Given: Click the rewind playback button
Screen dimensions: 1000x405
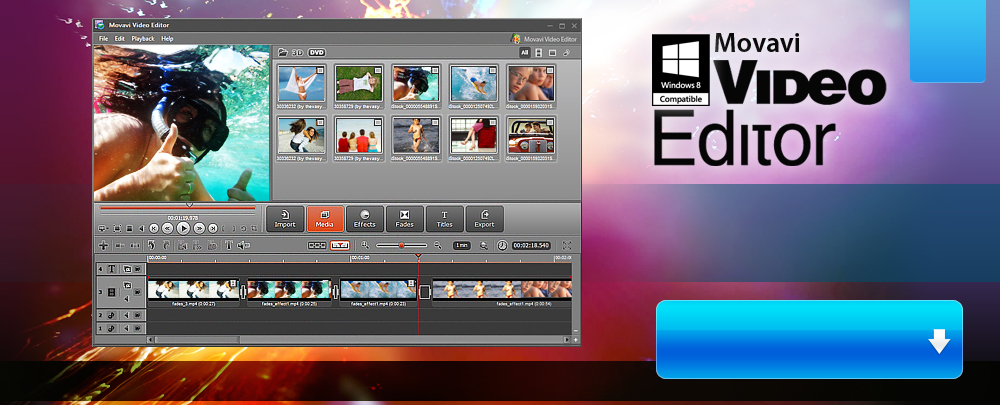Looking at the screenshot, I should (x=168, y=228).
